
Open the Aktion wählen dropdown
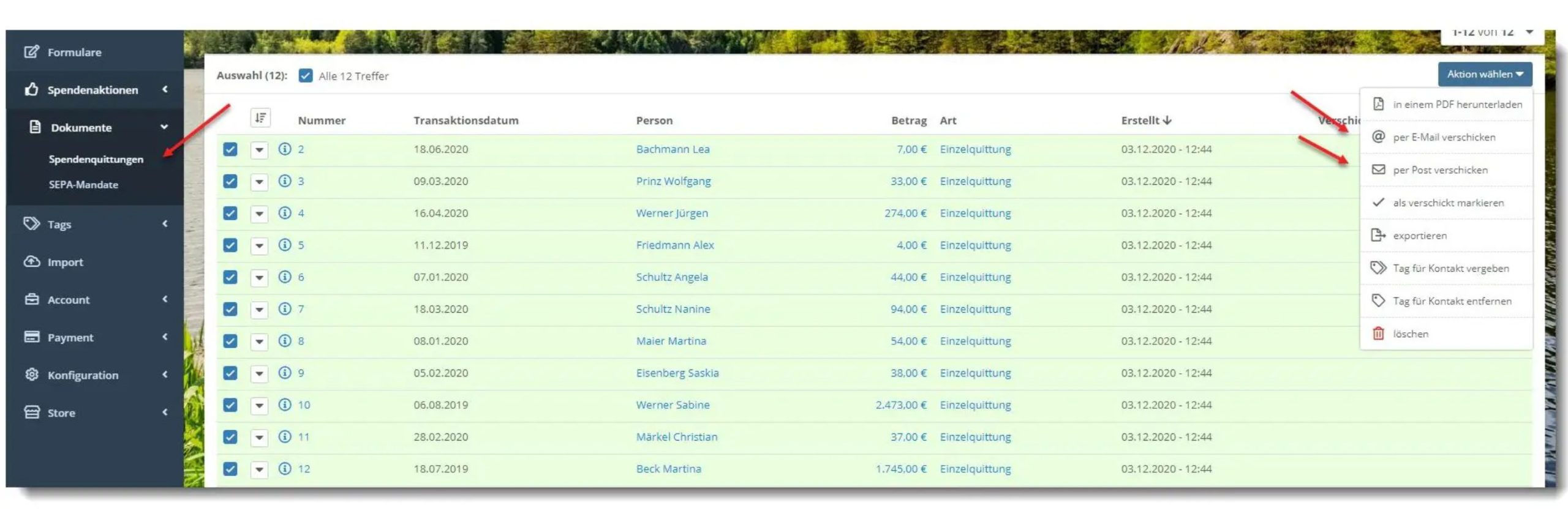point(1484,74)
